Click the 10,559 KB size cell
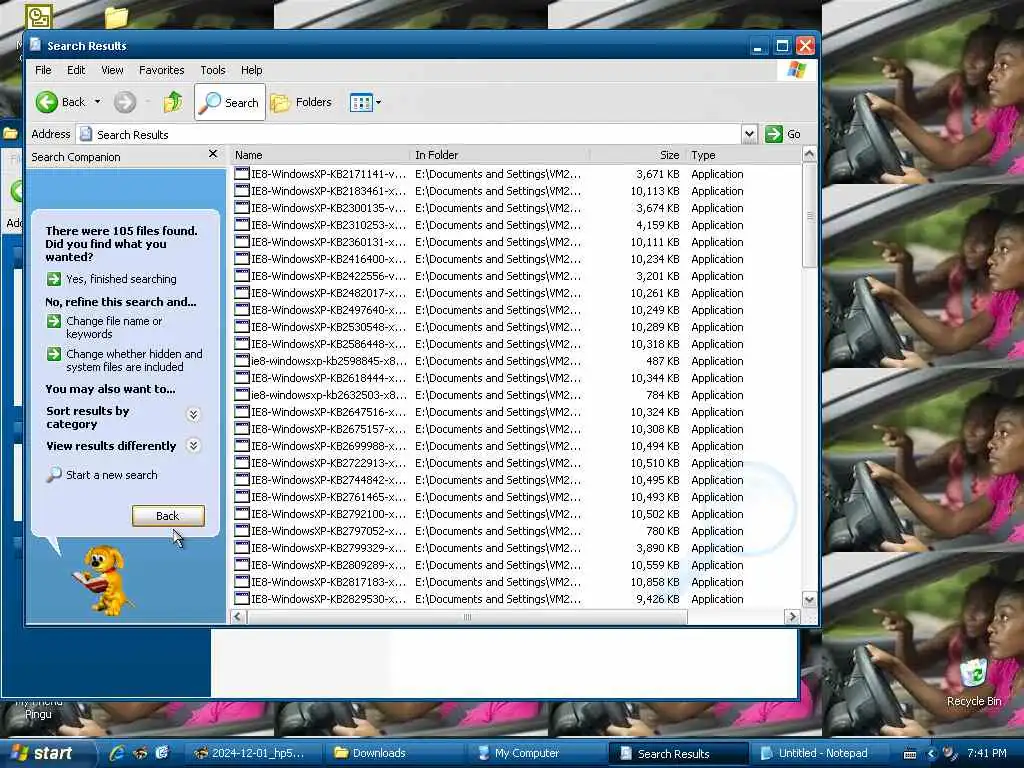 [x=654, y=565]
